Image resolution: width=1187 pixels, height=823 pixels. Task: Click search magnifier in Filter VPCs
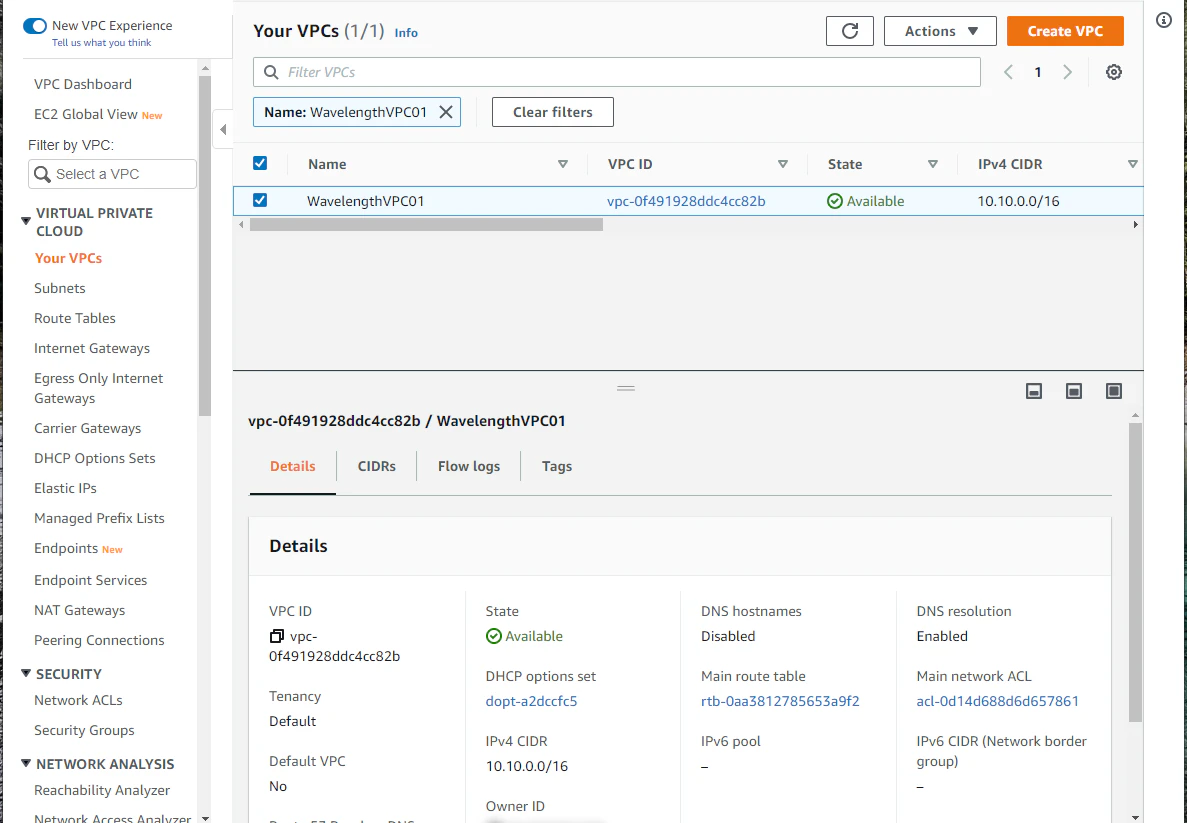tap(270, 72)
